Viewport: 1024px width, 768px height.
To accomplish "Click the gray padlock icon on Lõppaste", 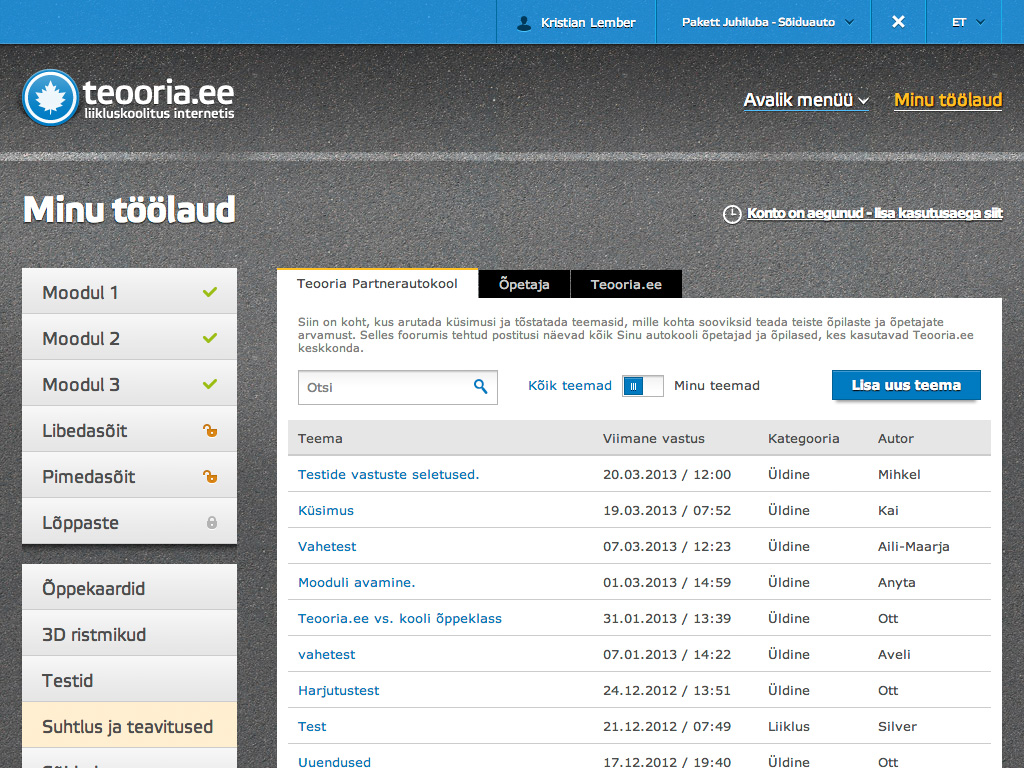I will click(211, 523).
